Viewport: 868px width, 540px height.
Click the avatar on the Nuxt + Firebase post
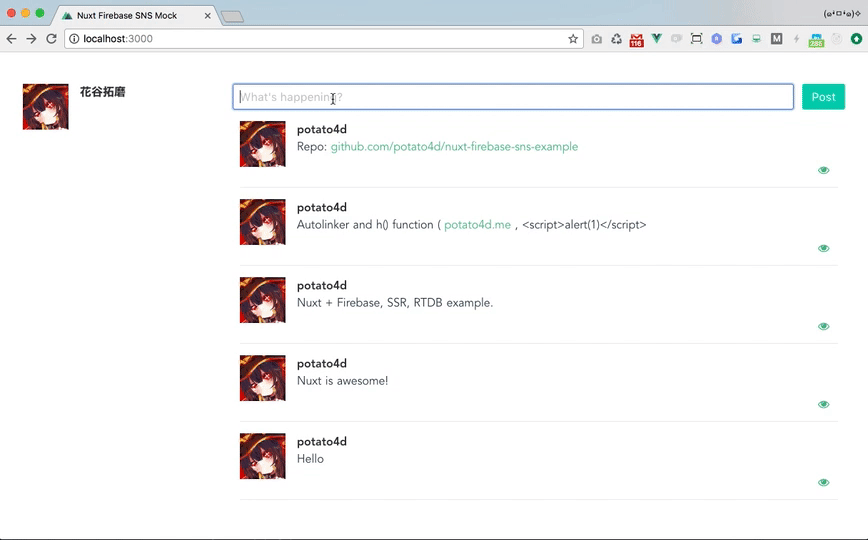262,300
